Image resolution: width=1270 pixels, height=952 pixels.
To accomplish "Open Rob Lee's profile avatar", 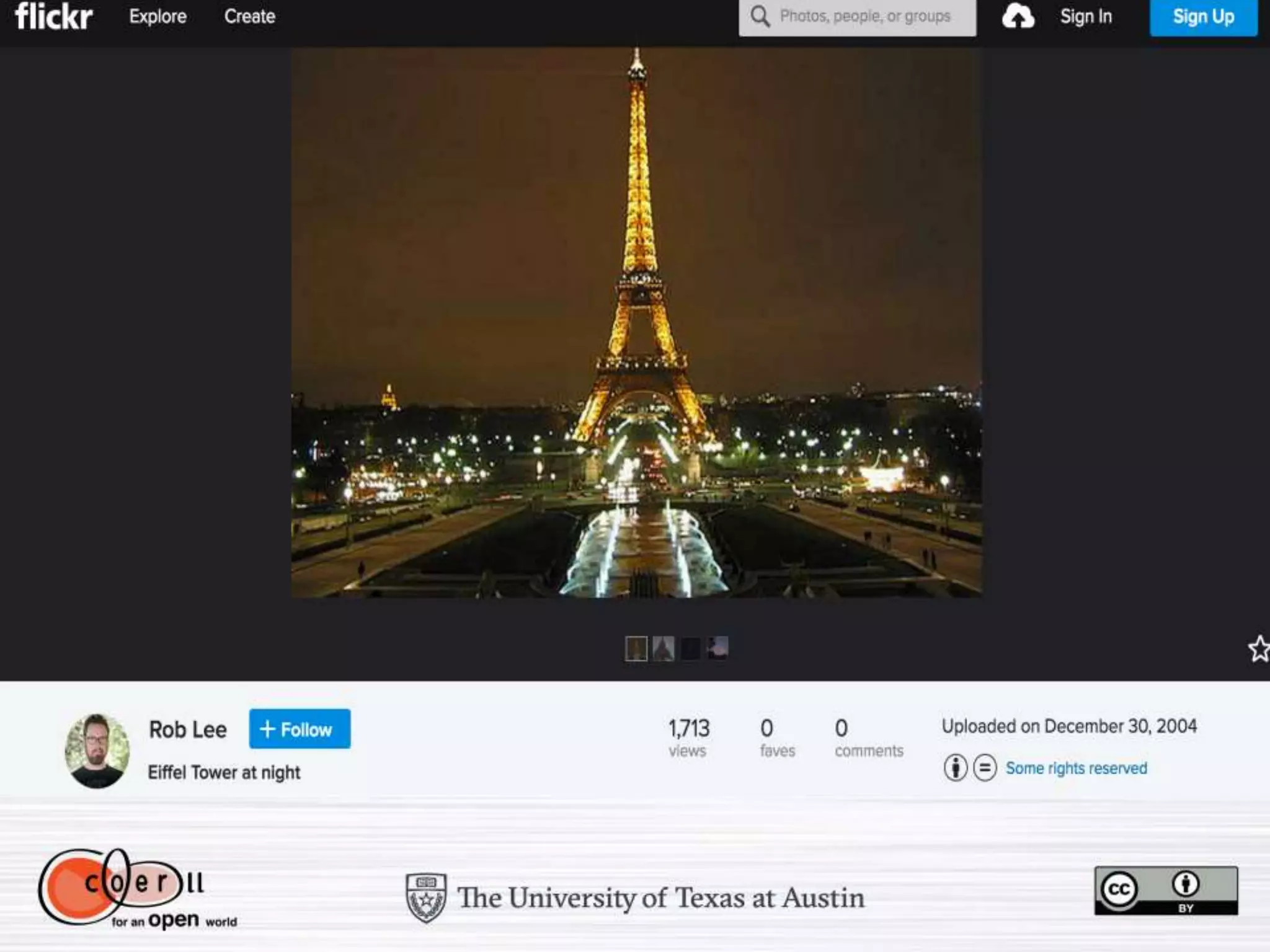I will pyautogui.click(x=97, y=751).
